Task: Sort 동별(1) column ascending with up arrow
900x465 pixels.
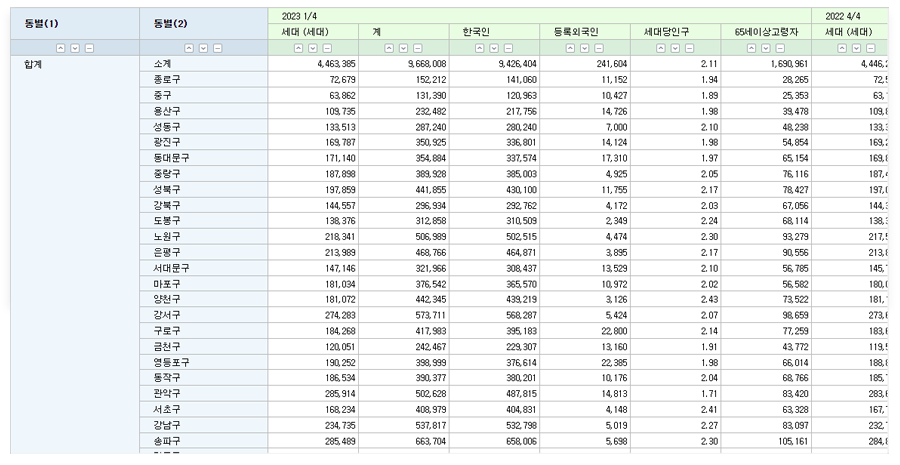Action: (x=61, y=47)
